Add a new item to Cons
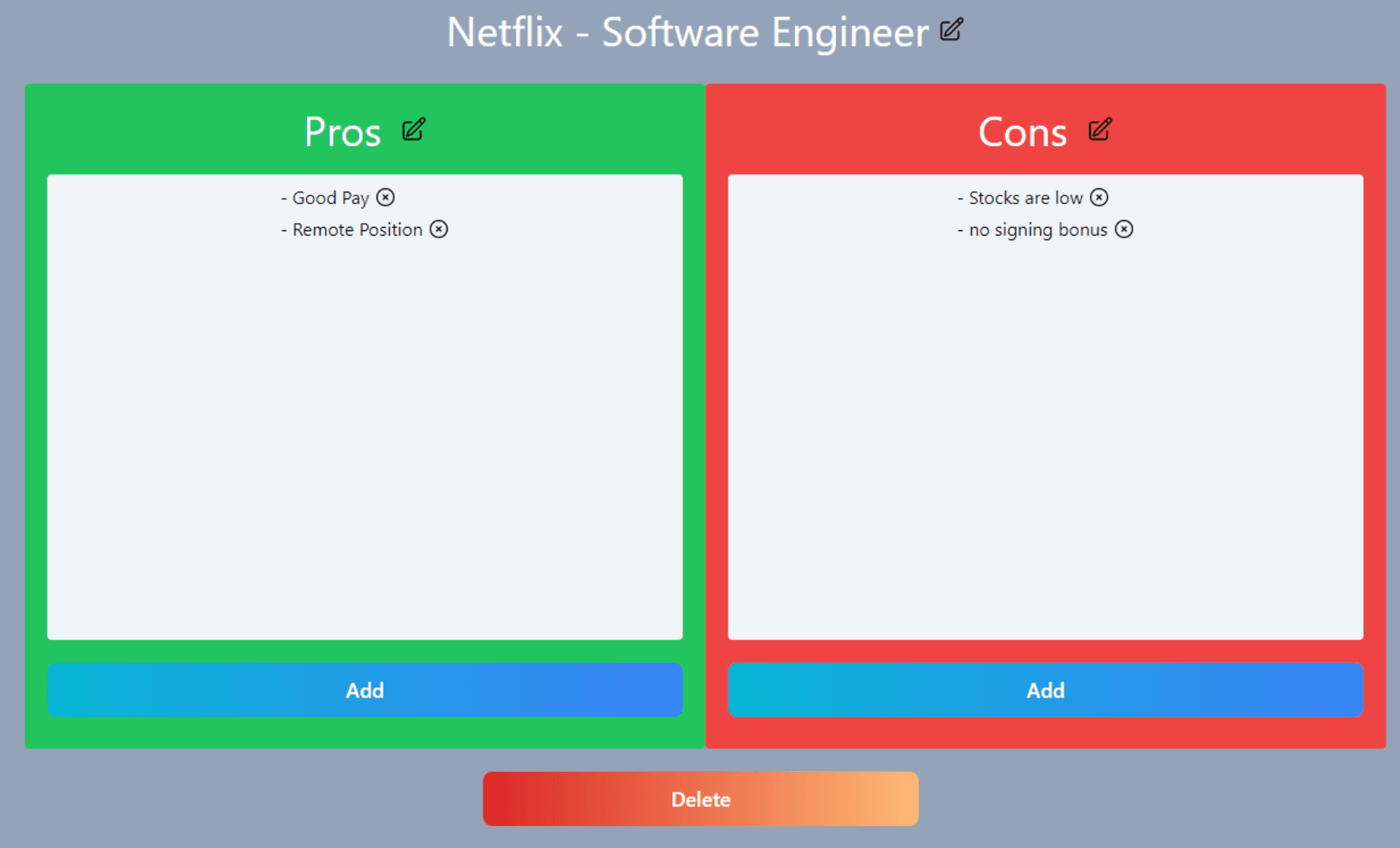 1046,690
